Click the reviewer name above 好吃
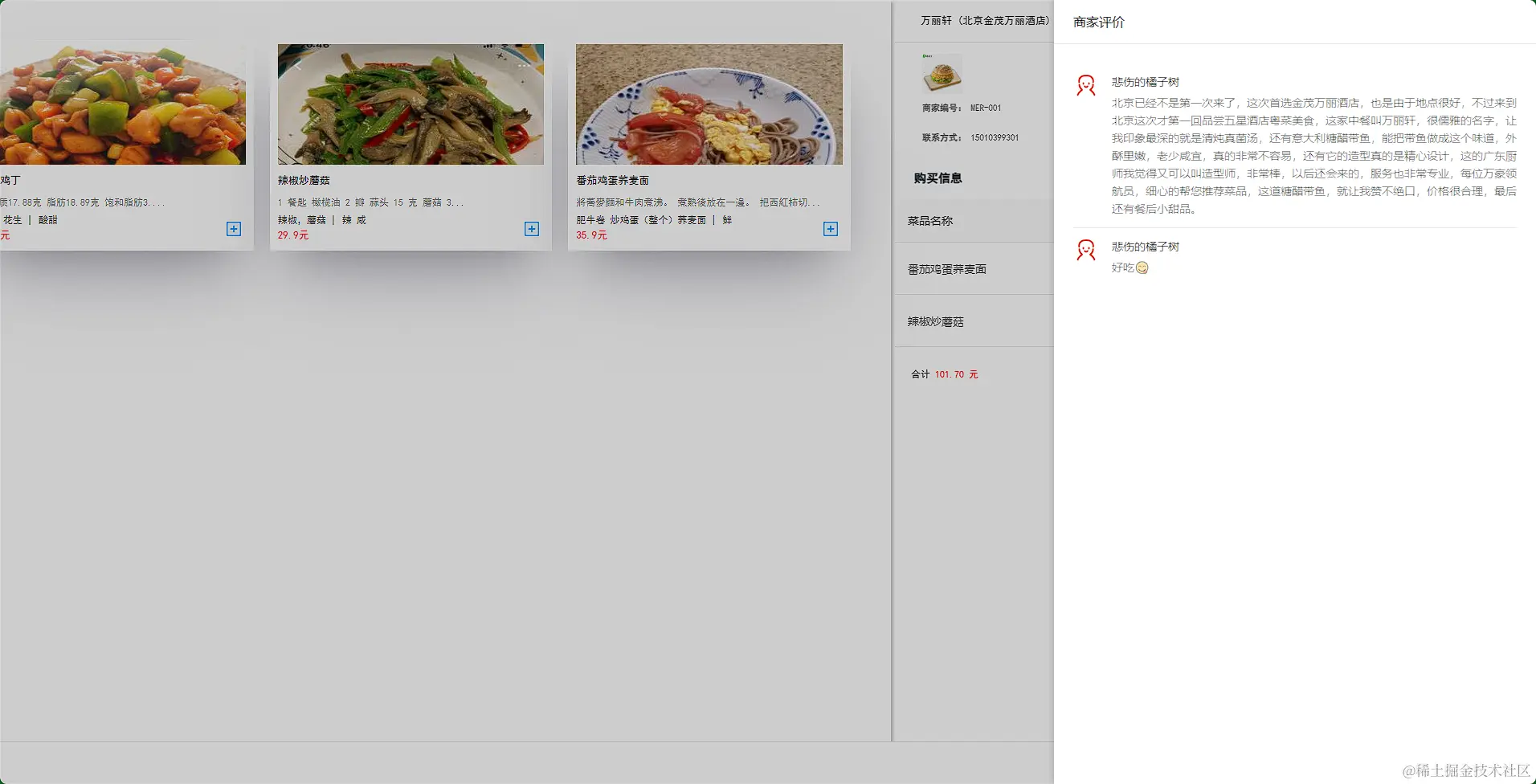 tap(1146, 247)
